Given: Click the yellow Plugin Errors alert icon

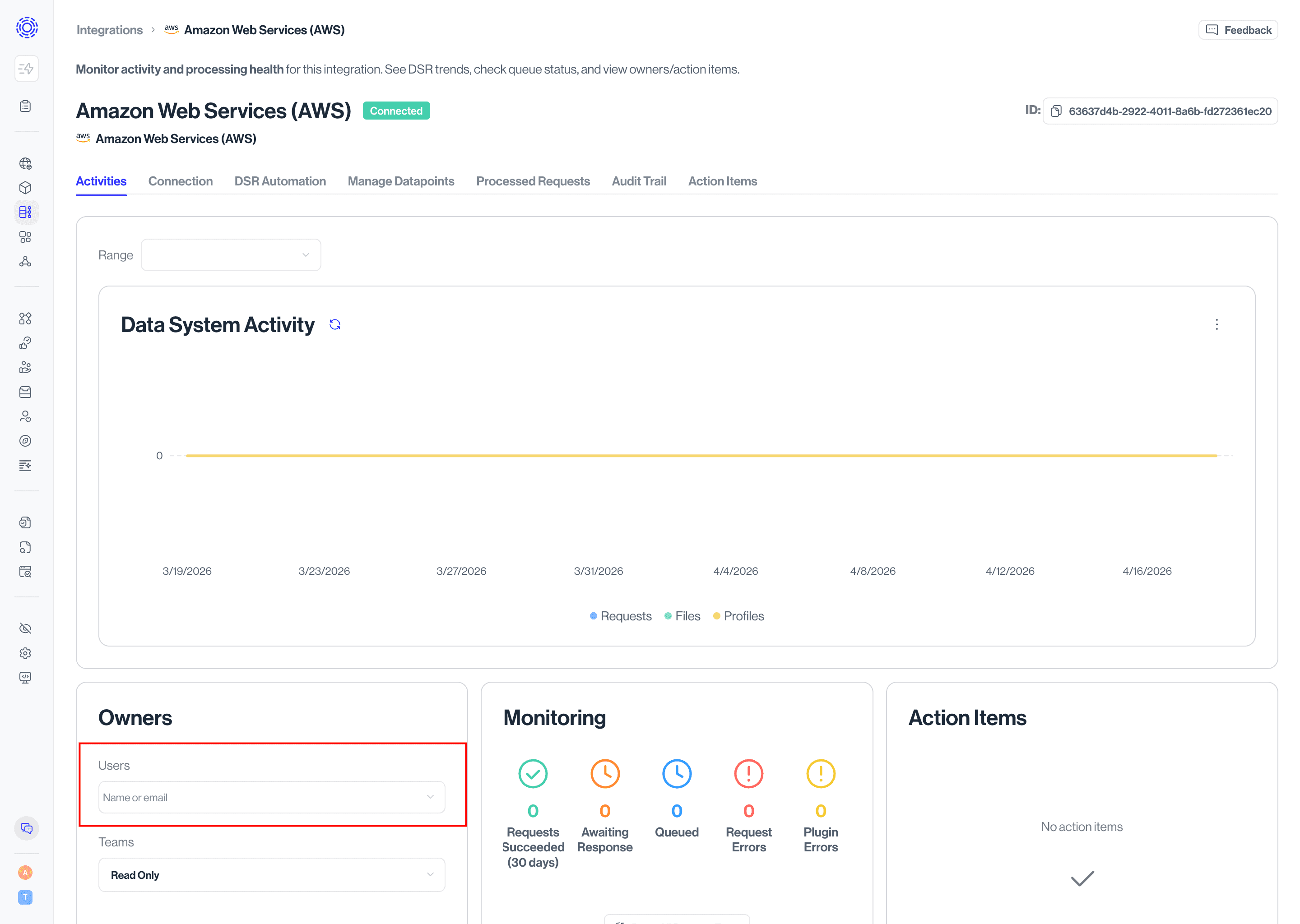Looking at the screenshot, I should tap(821, 774).
